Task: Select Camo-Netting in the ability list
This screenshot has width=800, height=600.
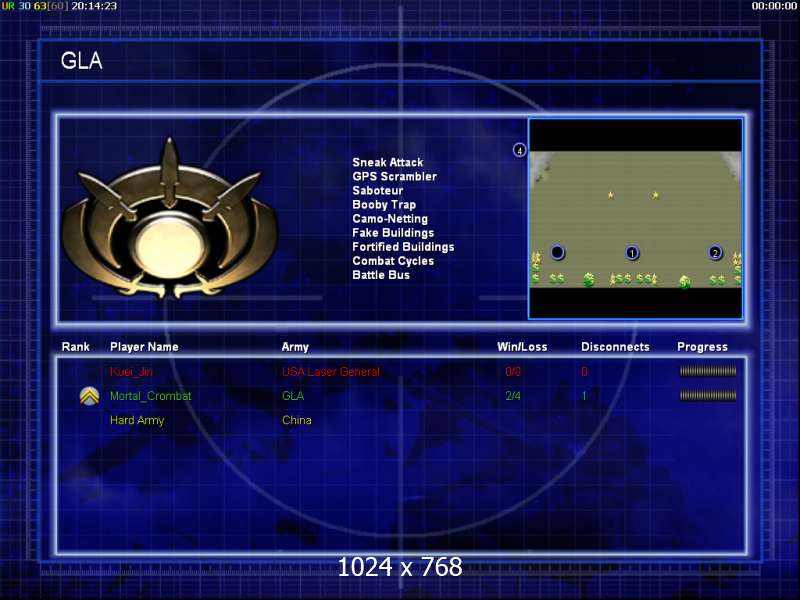Action: click(390, 218)
